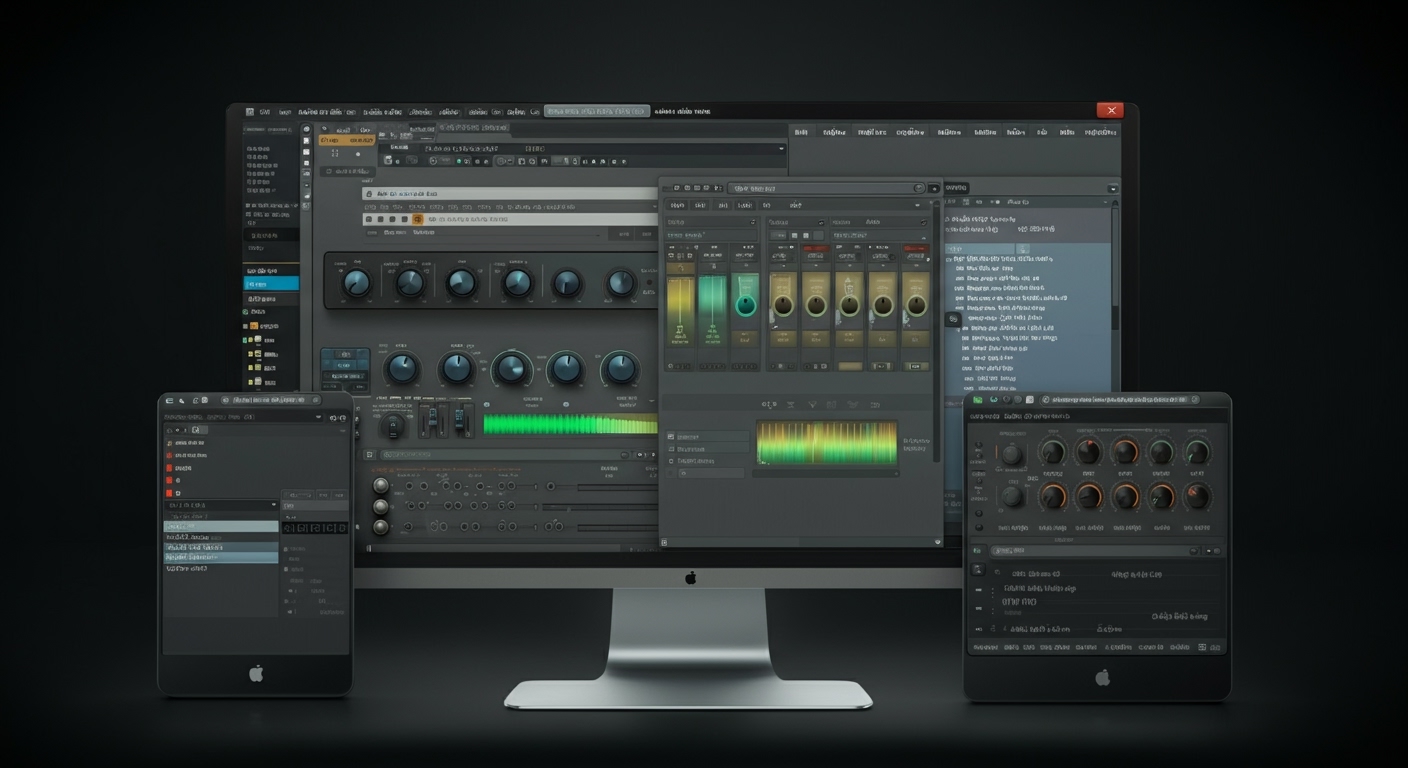
Task: Toggle the first checkbox left of the mixer waveform
Action: (x=671, y=437)
